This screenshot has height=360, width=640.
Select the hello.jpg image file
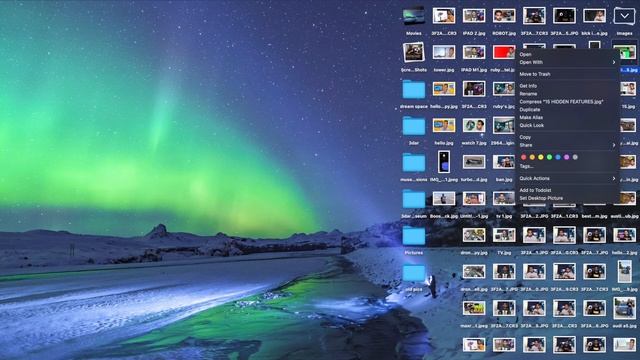(444, 125)
